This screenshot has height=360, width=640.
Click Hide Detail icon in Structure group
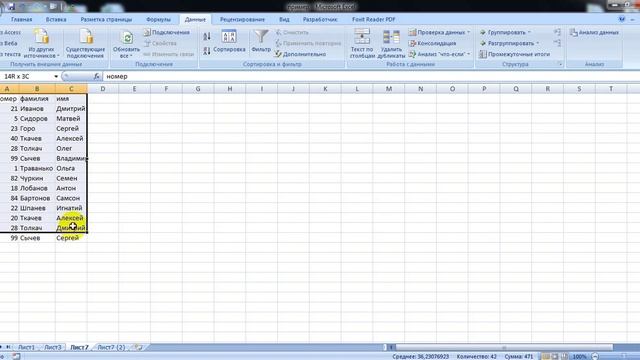coord(558,42)
